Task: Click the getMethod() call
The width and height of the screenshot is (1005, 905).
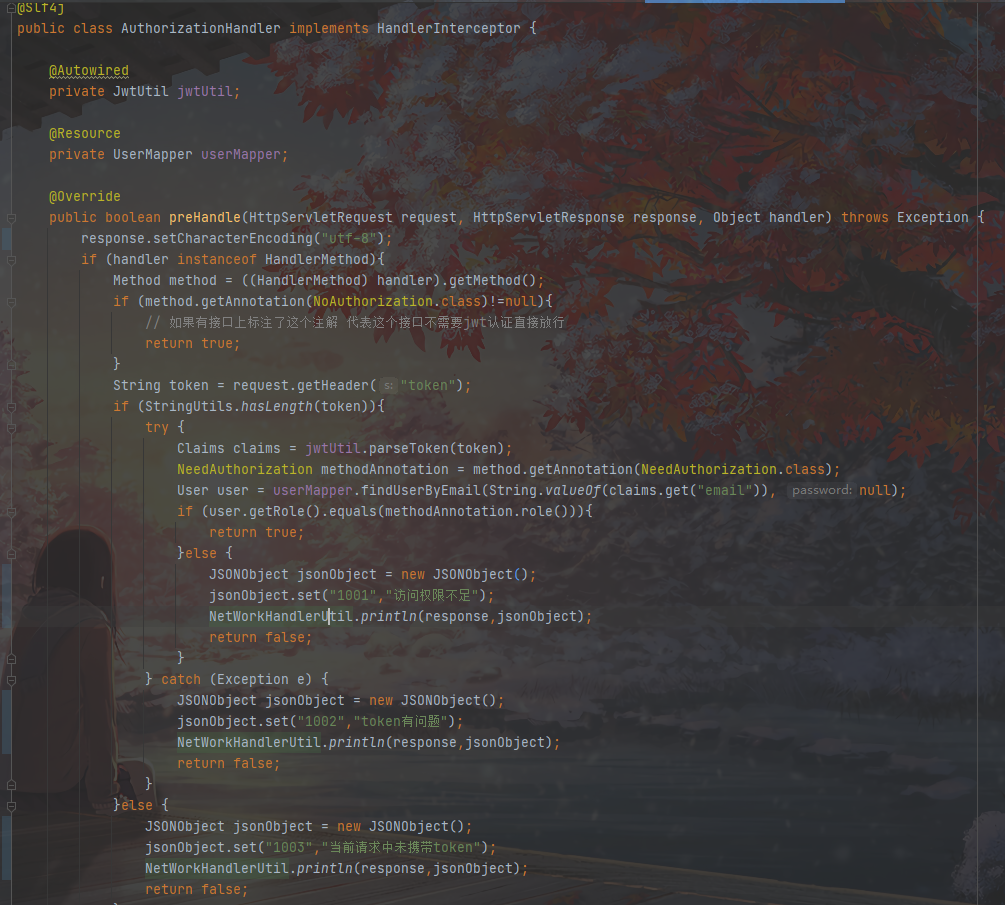Action: click(x=492, y=281)
